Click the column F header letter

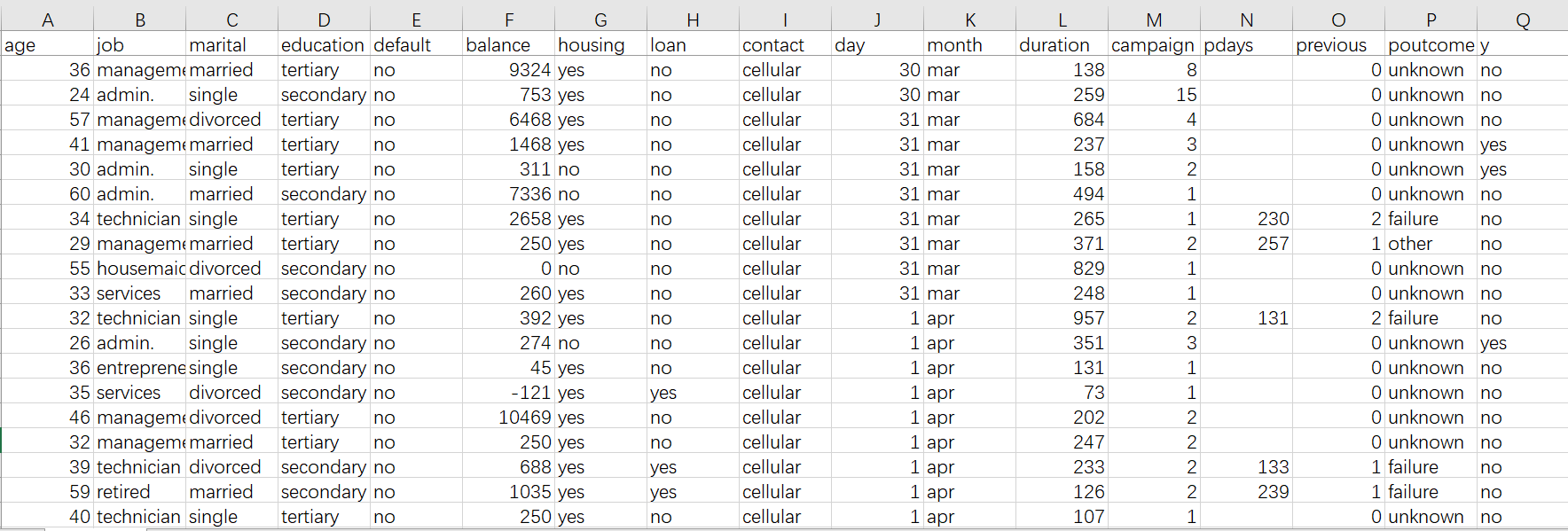click(x=508, y=20)
